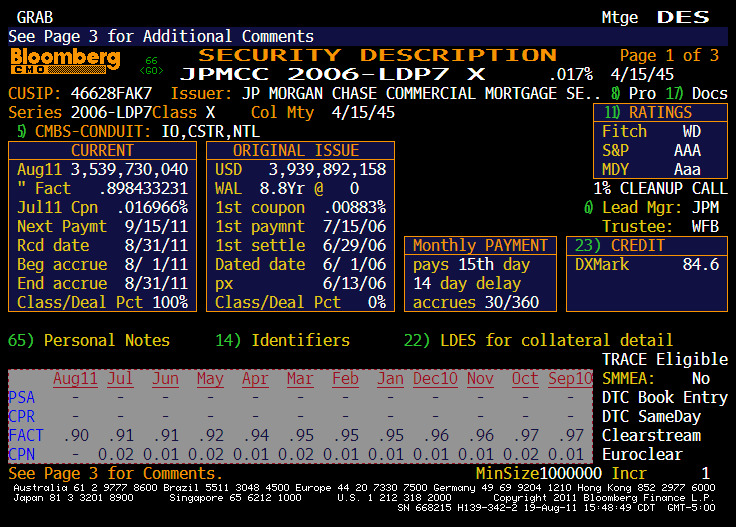736x527 pixels.
Task: Select the Dec10 column header
Action: (x=435, y=378)
